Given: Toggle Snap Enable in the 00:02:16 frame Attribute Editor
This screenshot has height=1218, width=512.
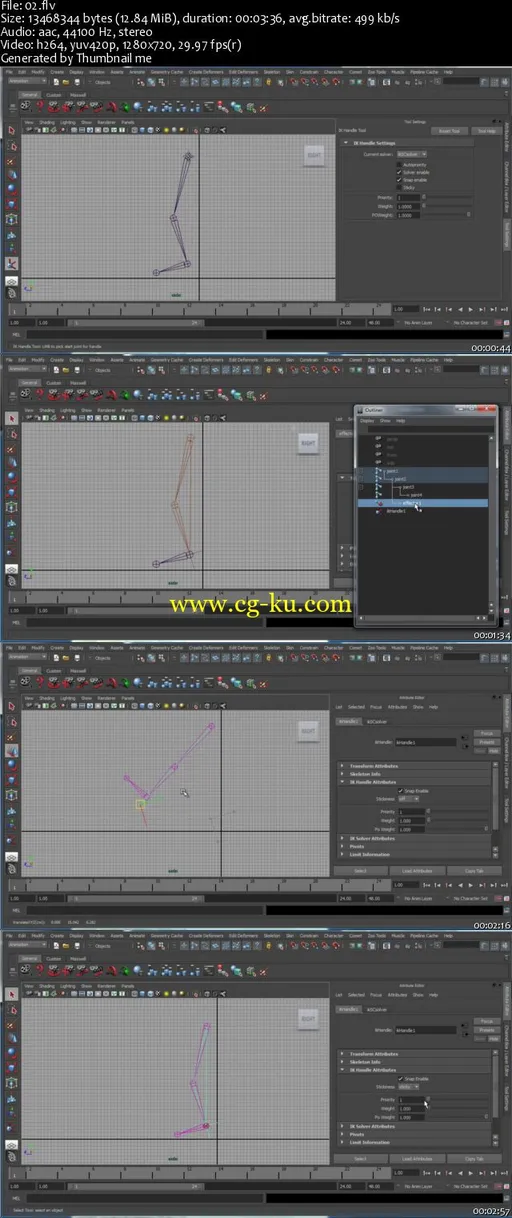Looking at the screenshot, I should click(x=400, y=790).
